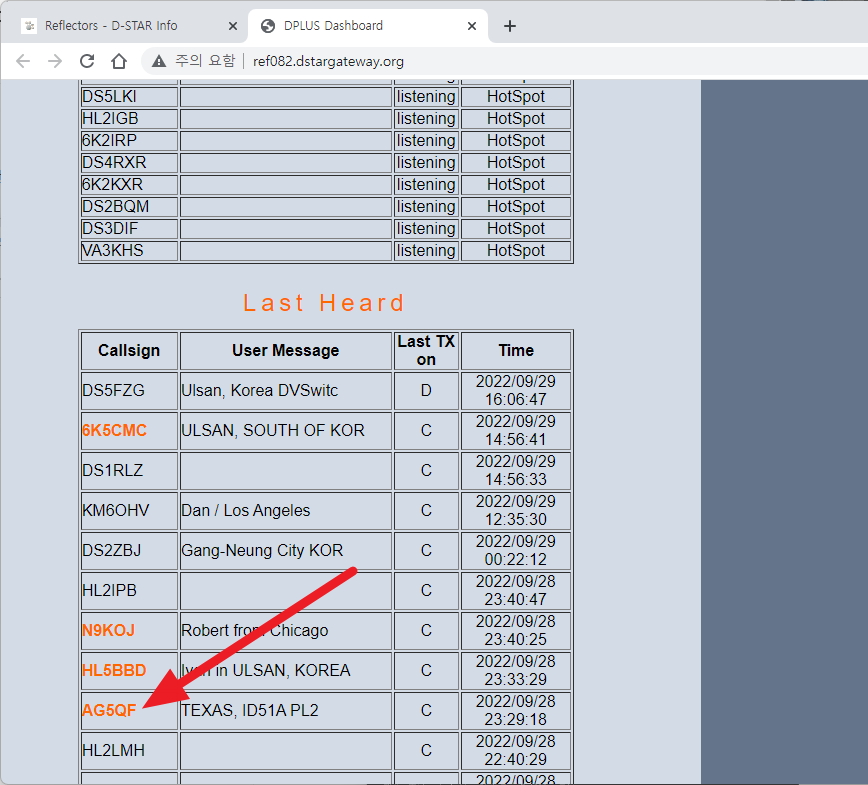This screenshot has height=785, width=868.
Task: Select callsign KM6OHV in Last Heard
Action: [x=116, y=510]
